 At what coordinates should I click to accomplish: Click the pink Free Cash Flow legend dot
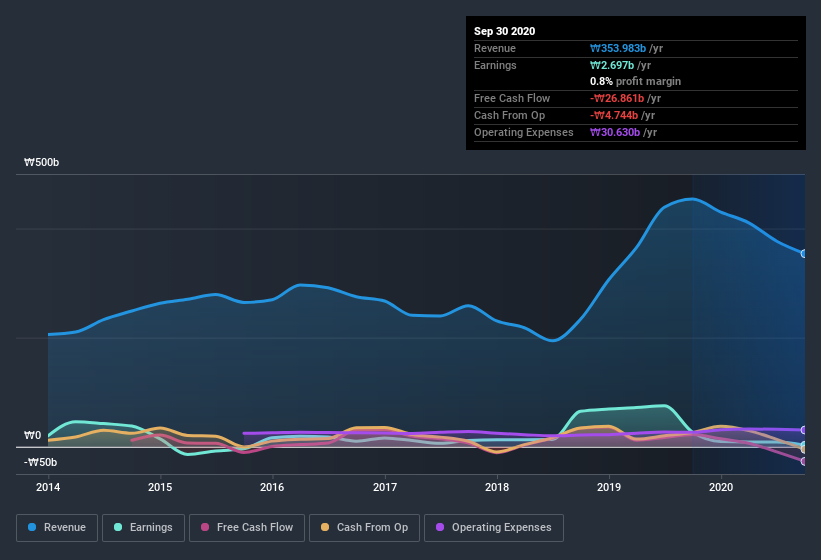click(x=205, y=527)
